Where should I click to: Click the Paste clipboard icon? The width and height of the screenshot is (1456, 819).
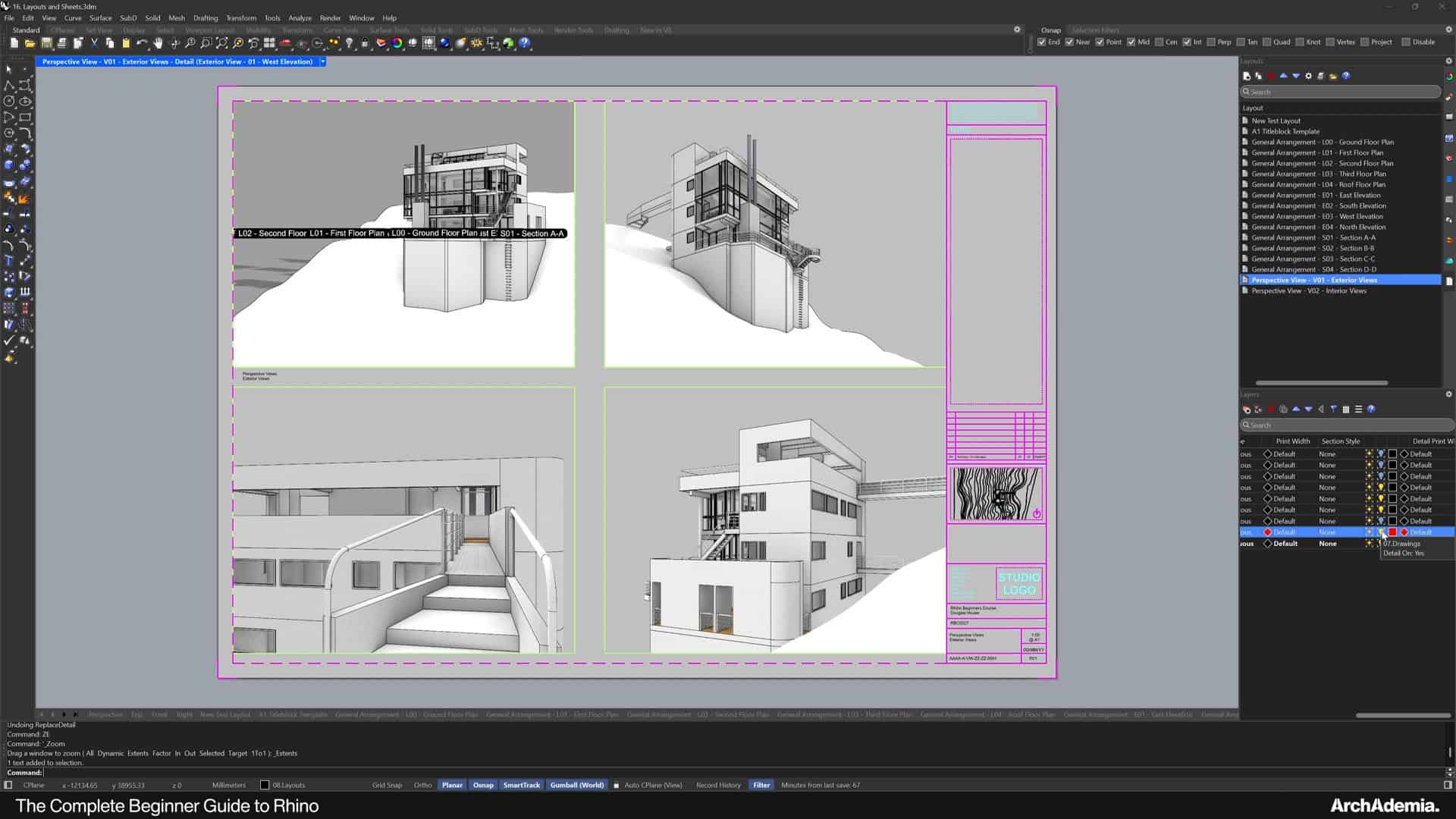pos(125,43)
